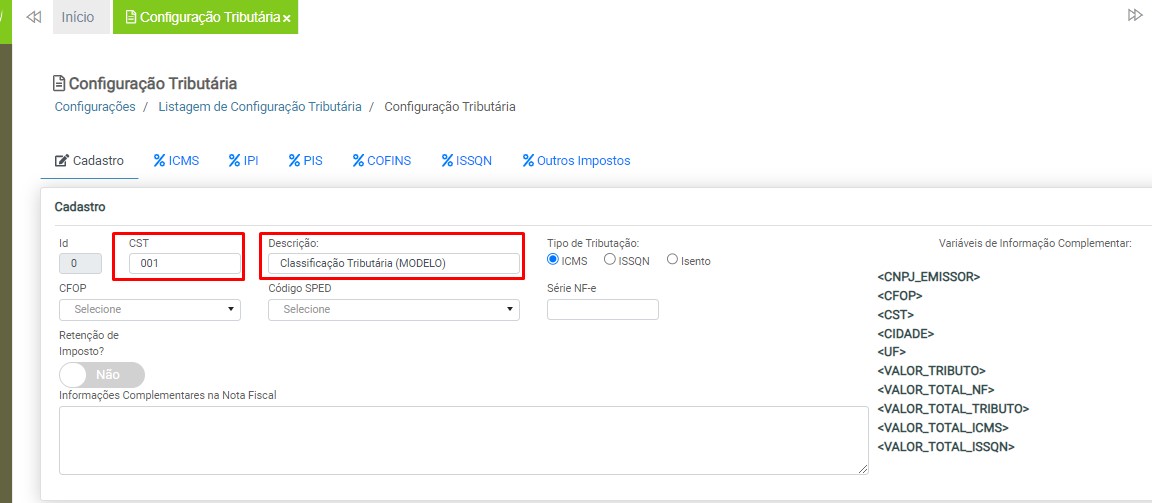
Task: Click into the CST input field
Action: 185,264
